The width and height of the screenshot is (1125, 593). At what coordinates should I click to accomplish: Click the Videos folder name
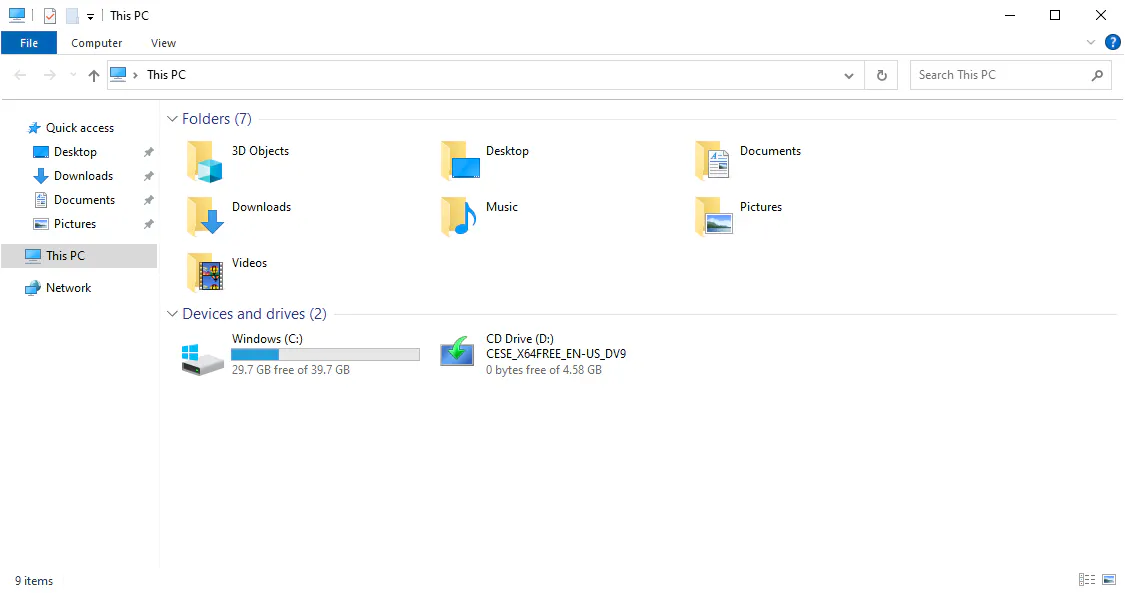[249, 263]
